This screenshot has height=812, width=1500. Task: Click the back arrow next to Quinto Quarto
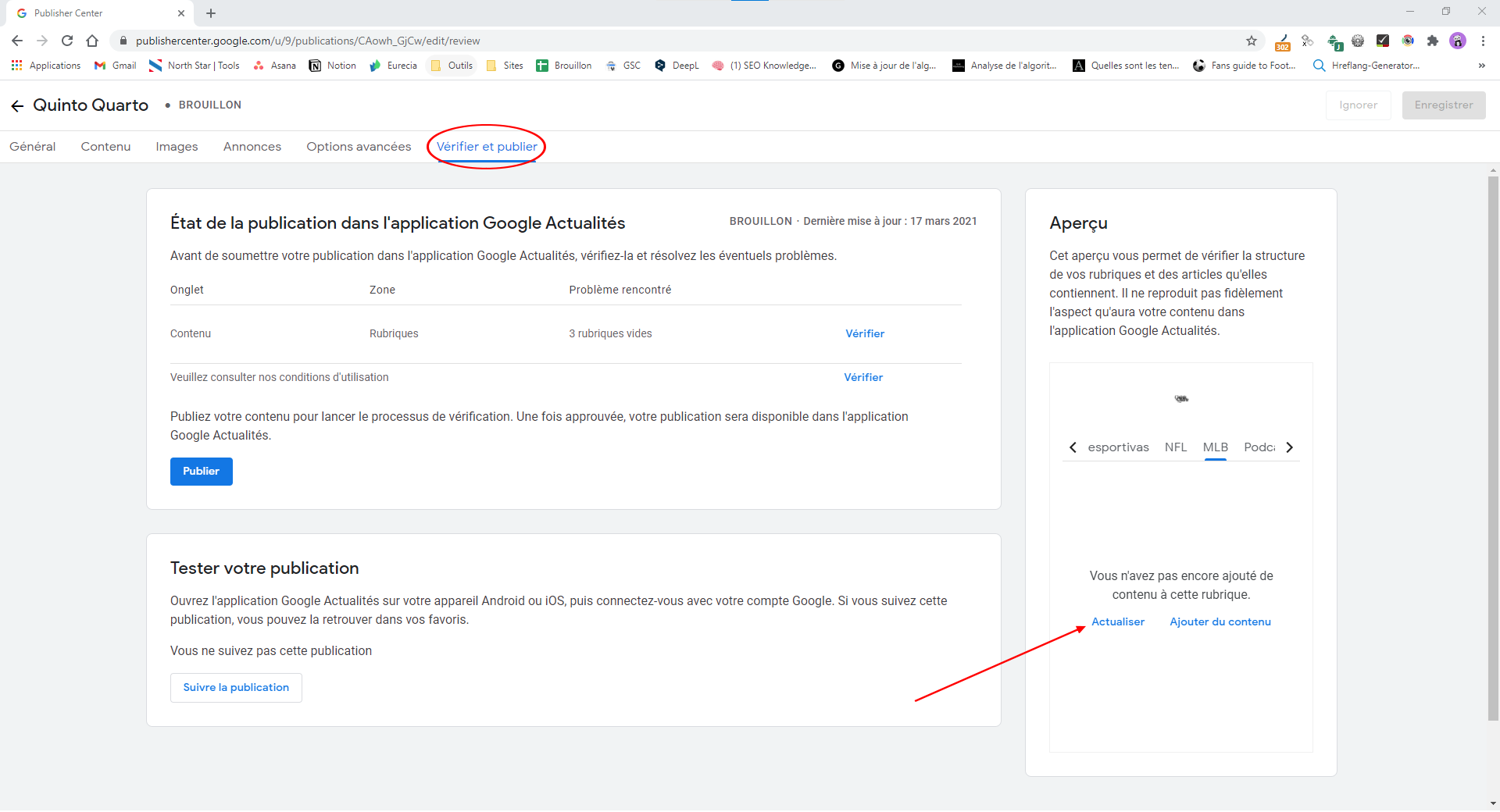point(17,105)
